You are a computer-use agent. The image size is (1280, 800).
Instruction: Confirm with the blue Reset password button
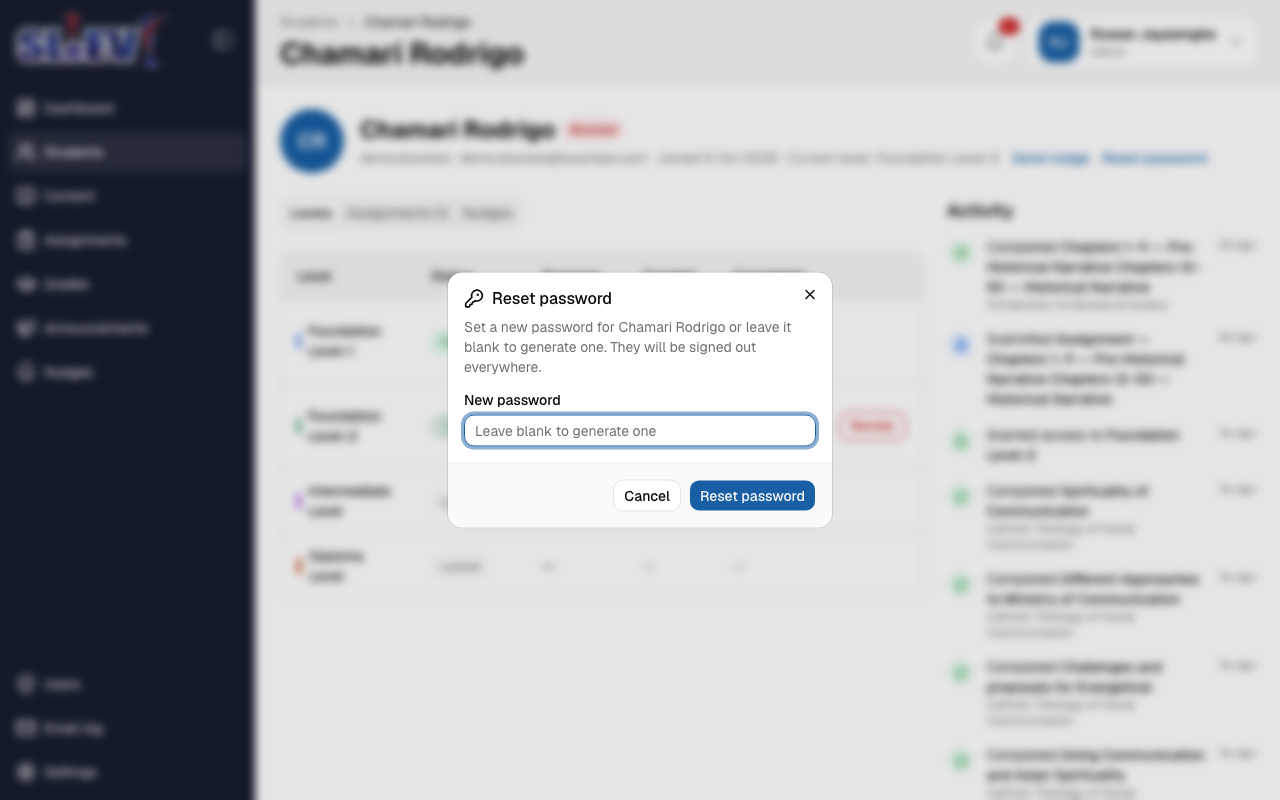[x=752, y=496]
